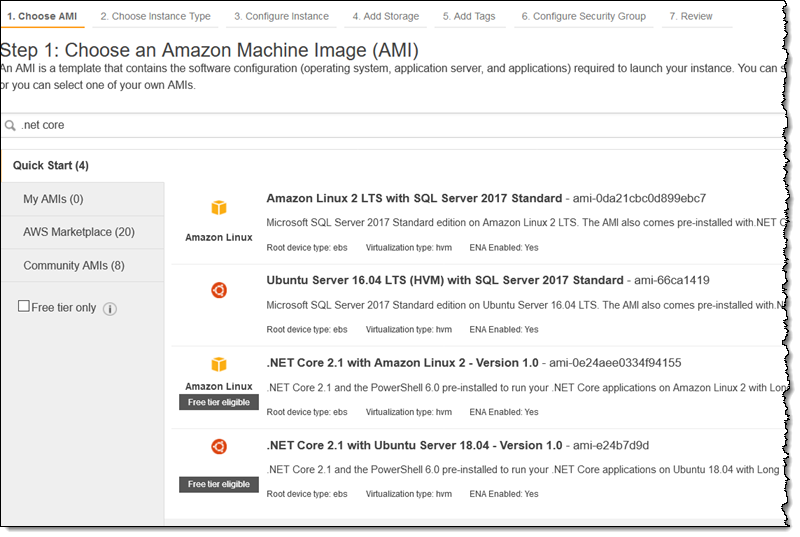Viewport: 800px width, 537px height.
Task: Open the Choose Instance Type step tab
Action: click(155, 17)
